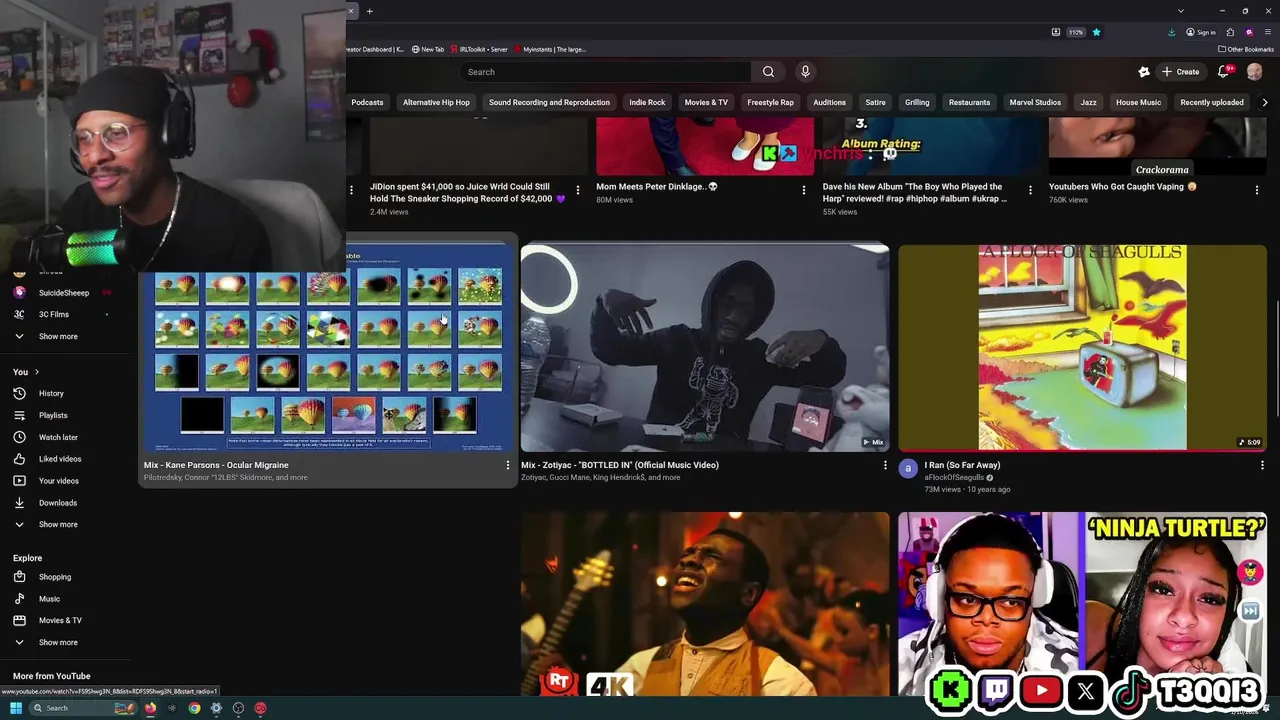Viewport: 1280px width, 720px height.
Task: Open more options for Zotiyac BOTTLED IN mix
Action: point(884,465)
